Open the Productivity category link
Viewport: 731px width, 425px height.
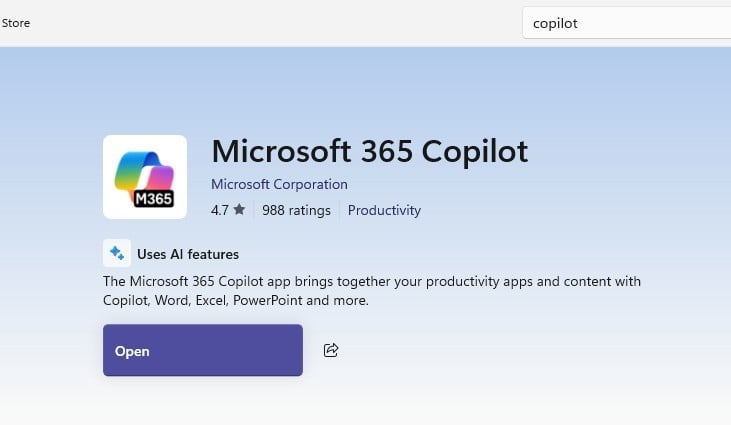tap(384, 210)
